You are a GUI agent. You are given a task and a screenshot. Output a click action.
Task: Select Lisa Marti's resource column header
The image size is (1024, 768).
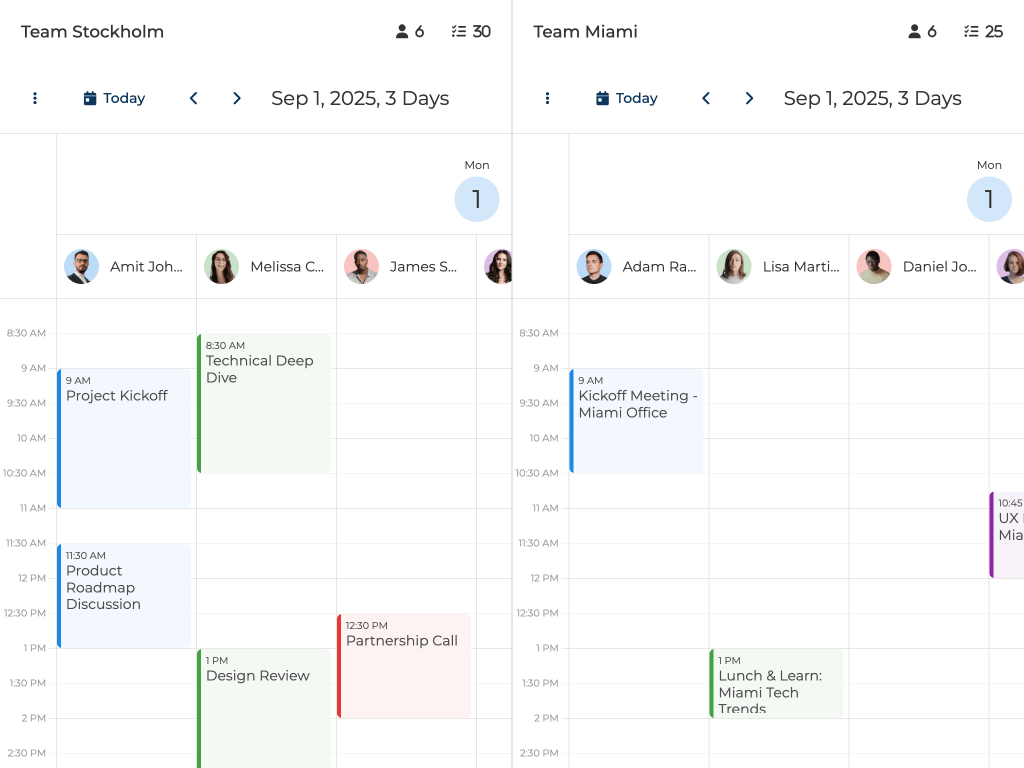[778, 267]
